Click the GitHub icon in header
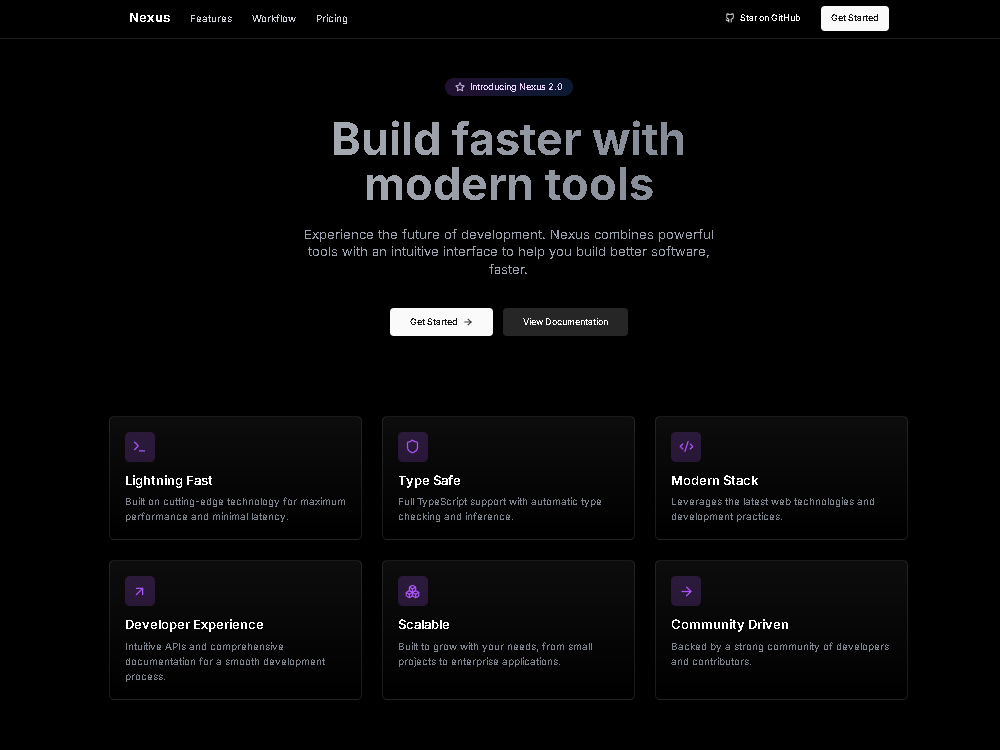The width and height of the screenshot is (1000, 750). [730, 18]
